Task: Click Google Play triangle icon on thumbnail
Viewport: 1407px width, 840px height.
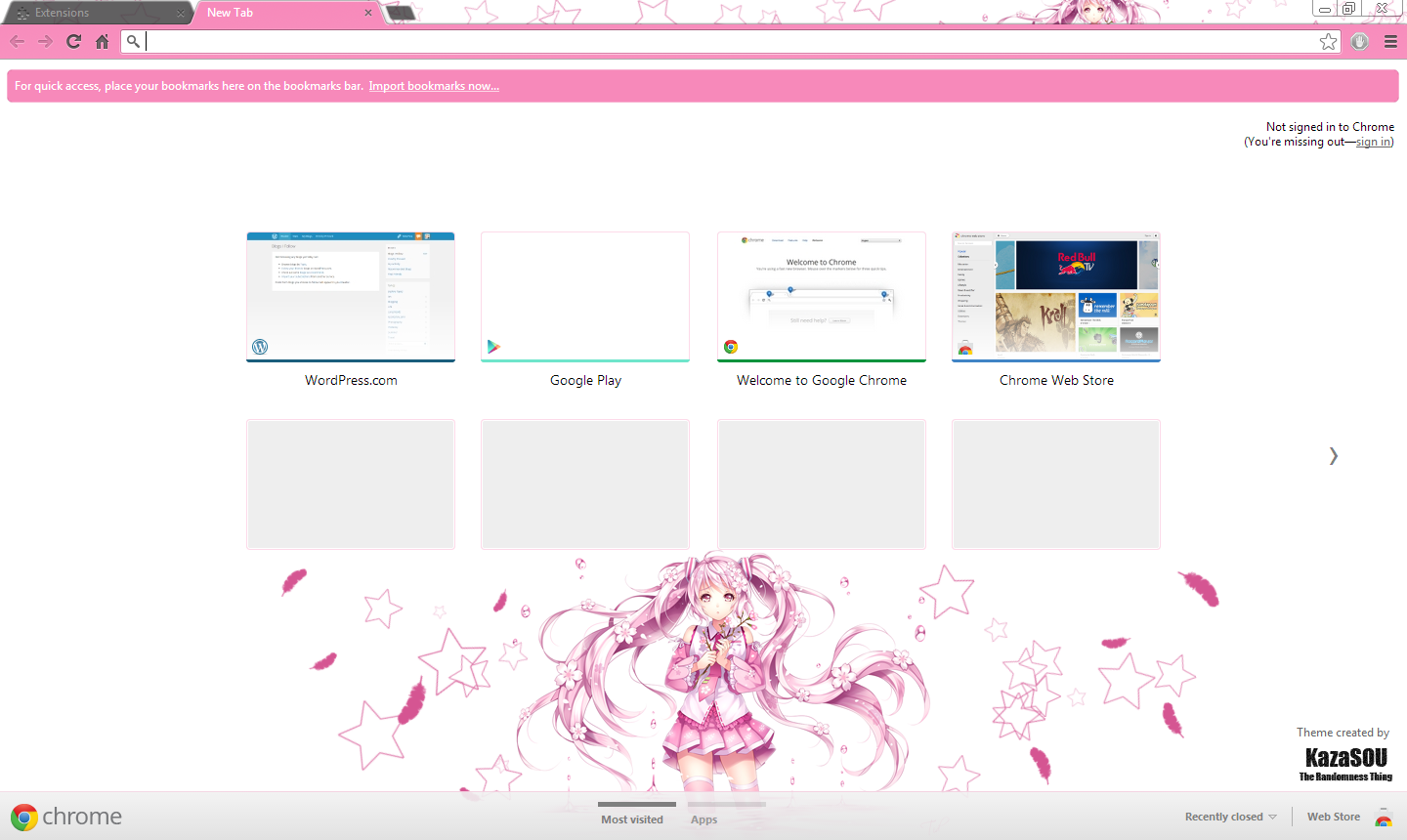Action: [493, 347]
